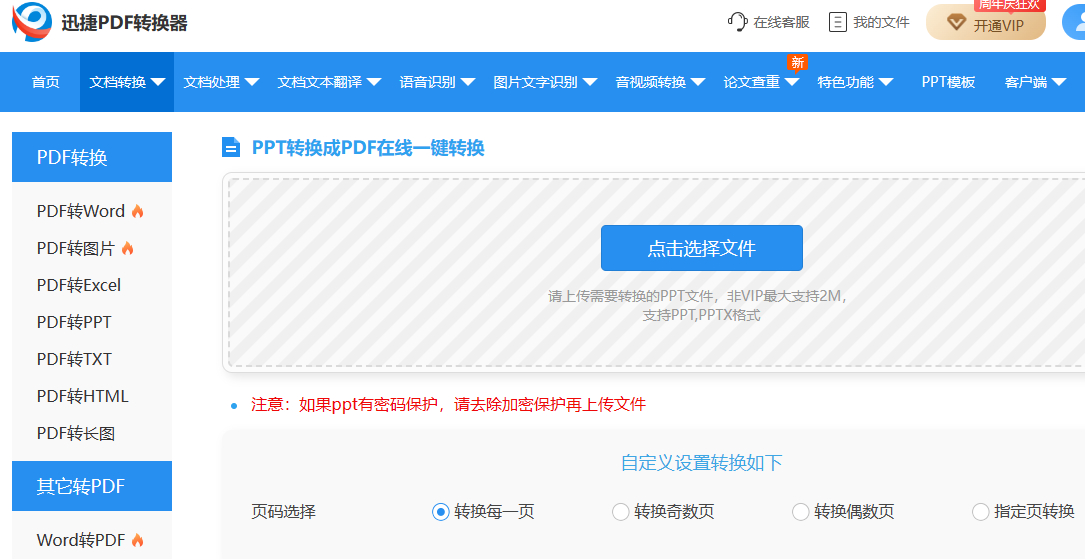The image size is (1085, 559).
Task: Expand the 文档文本翻译 dropdown arrow
Action: 374,82
